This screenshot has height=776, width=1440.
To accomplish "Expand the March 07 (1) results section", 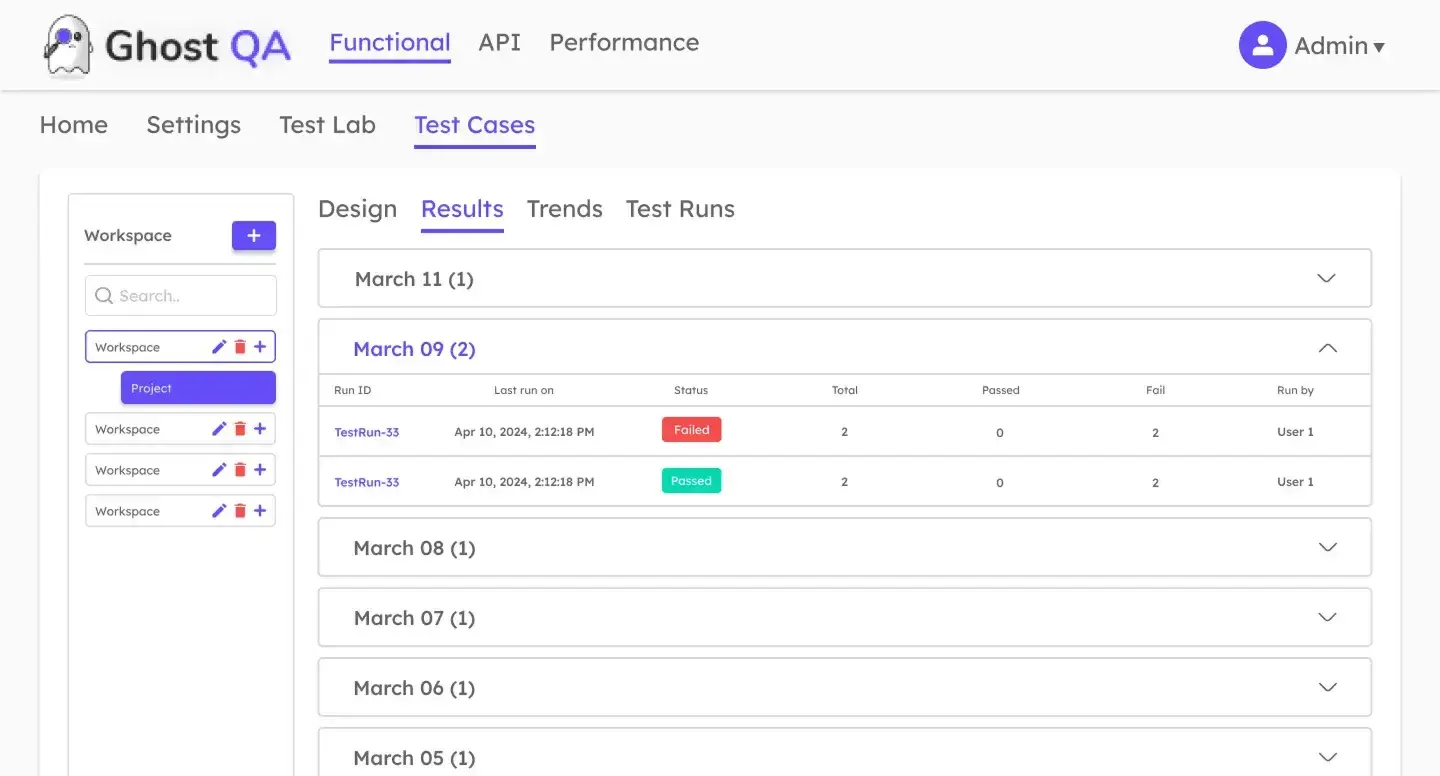I will click(1327, 617).
